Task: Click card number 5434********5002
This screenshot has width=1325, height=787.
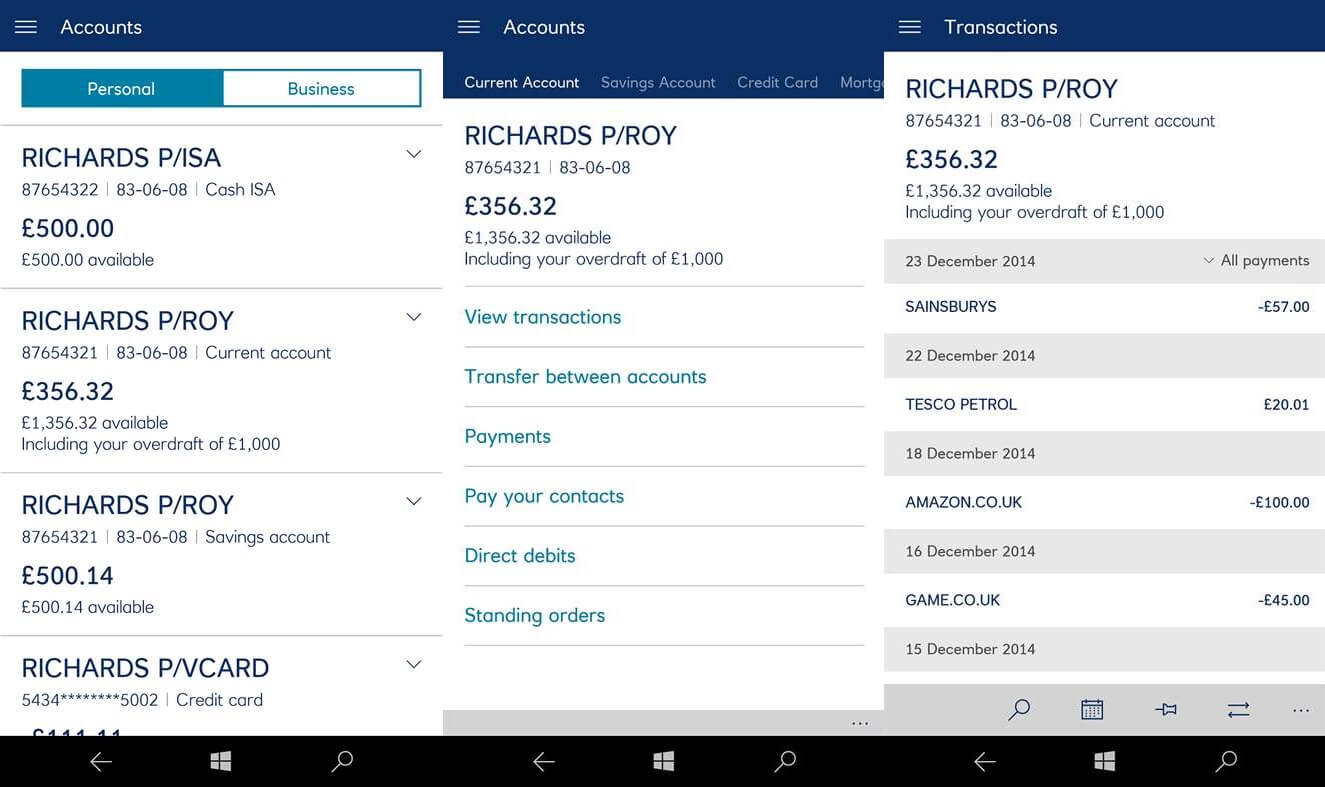Action: (90, 700)
